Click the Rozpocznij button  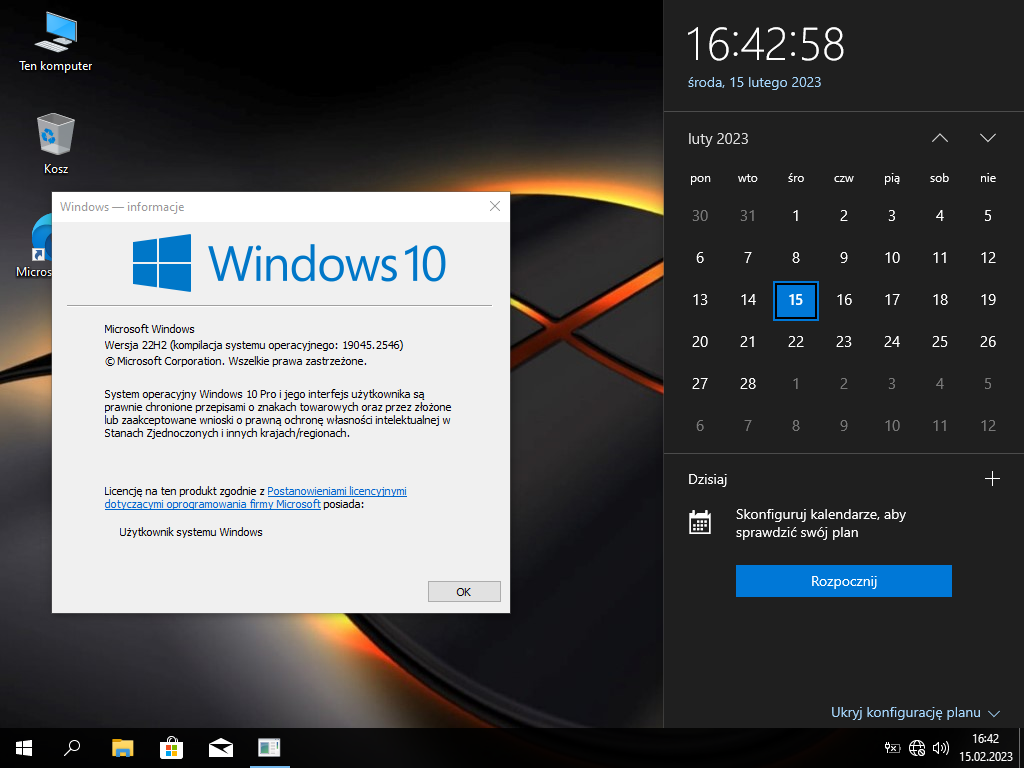coord(843,581)
